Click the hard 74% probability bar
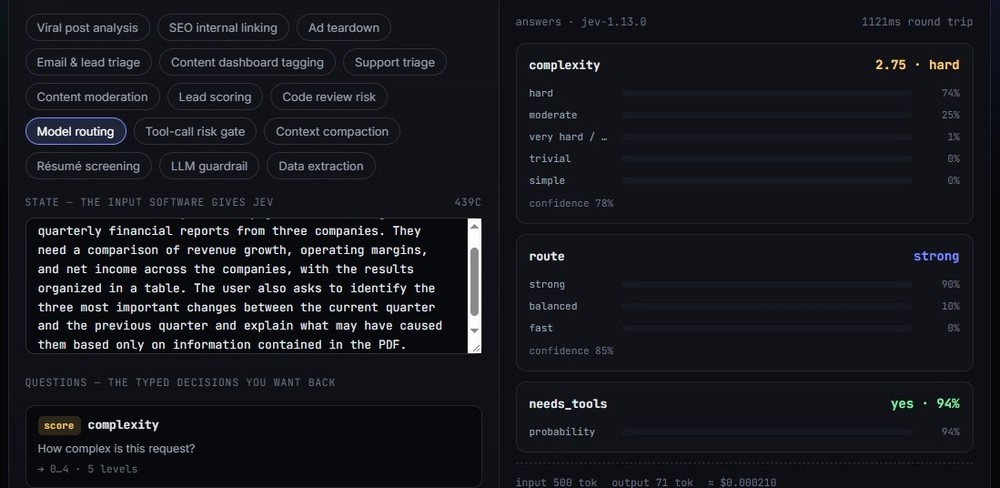Image resolution: width=1000 pixels, height=488 pixels. pos(767,93)
